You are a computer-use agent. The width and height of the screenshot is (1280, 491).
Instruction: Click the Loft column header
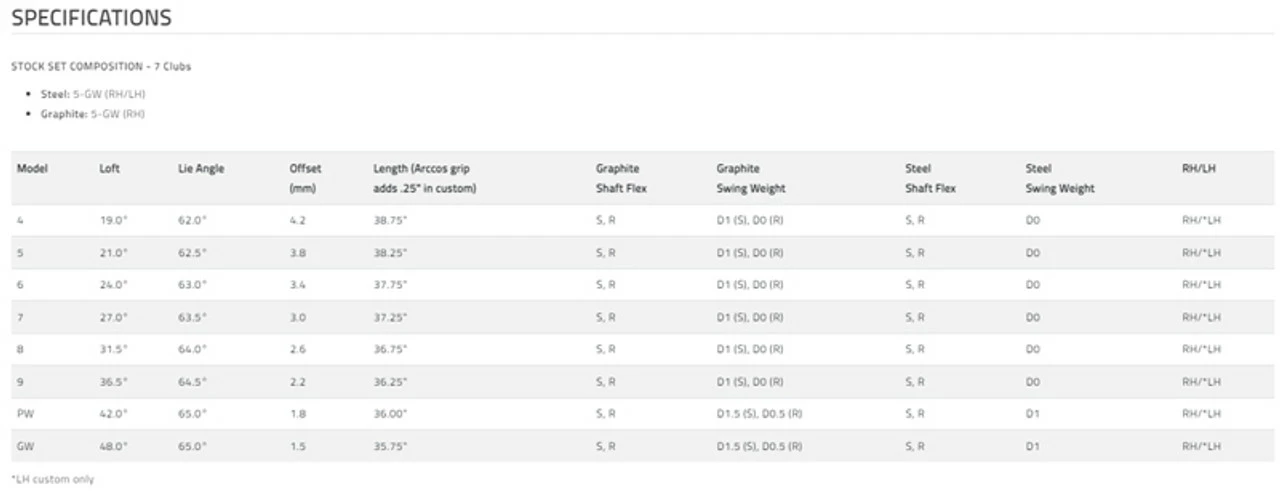click(x=110, y=169)
